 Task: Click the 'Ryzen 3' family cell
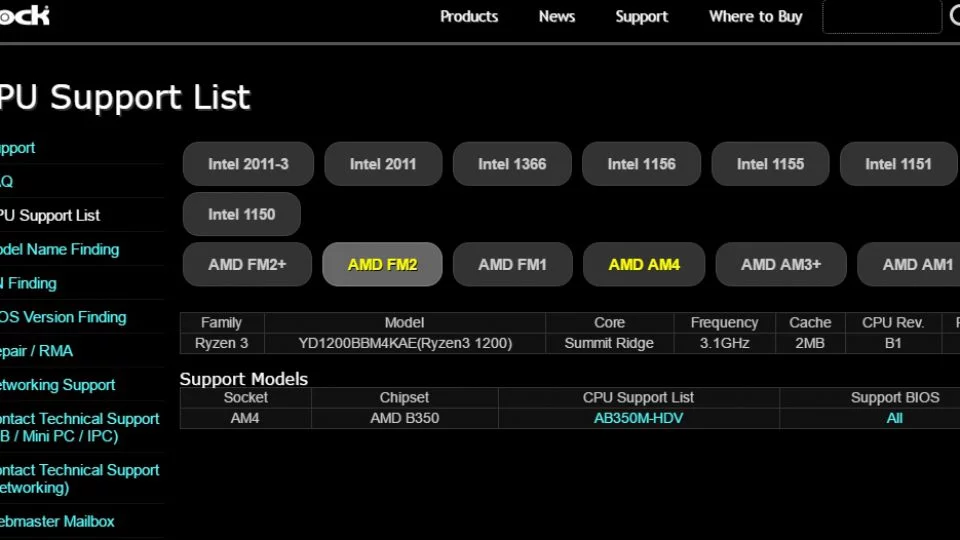(222, 343)
